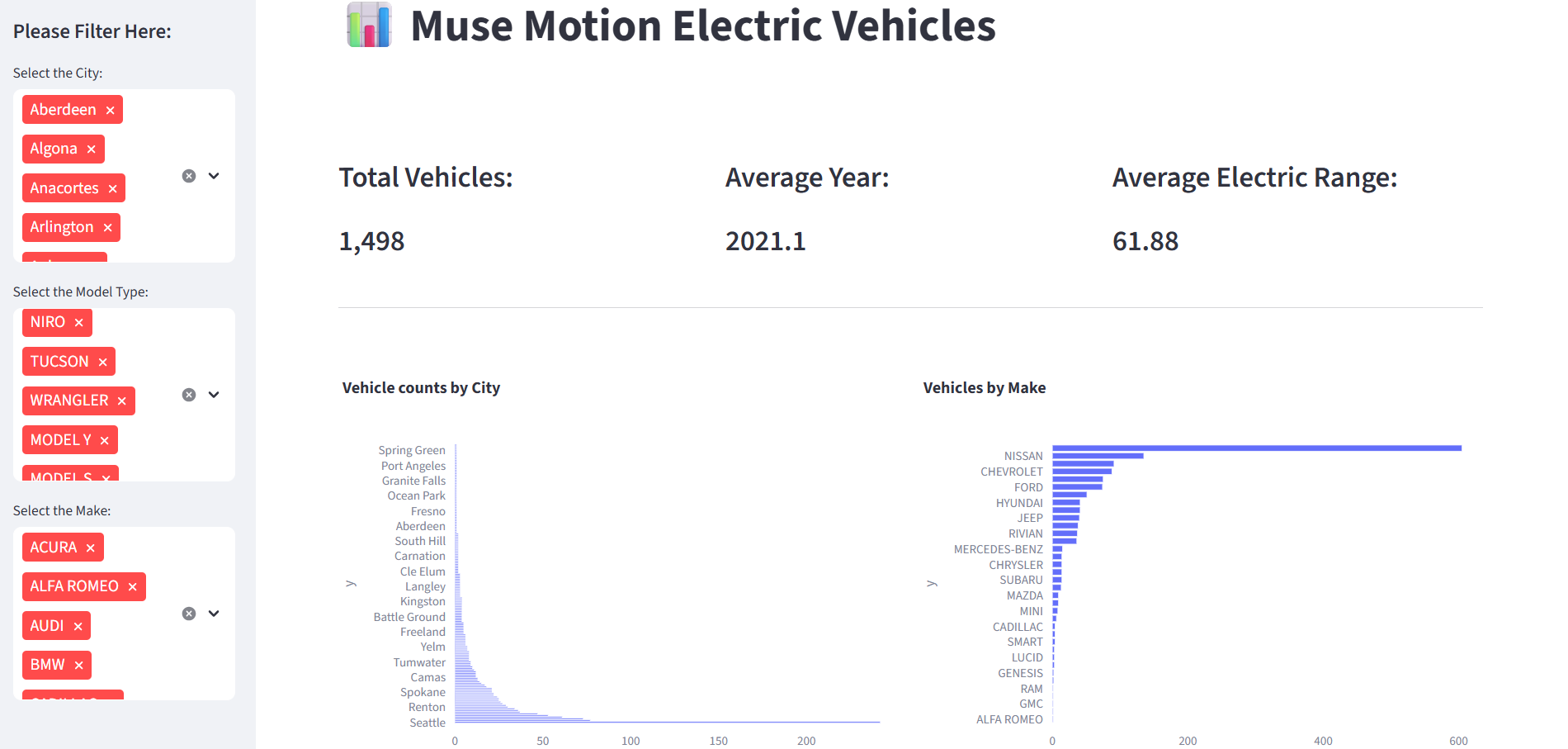The image size is (1568, 749).
Task: Remove the ACURA make tag
Action: click(90, 548)
